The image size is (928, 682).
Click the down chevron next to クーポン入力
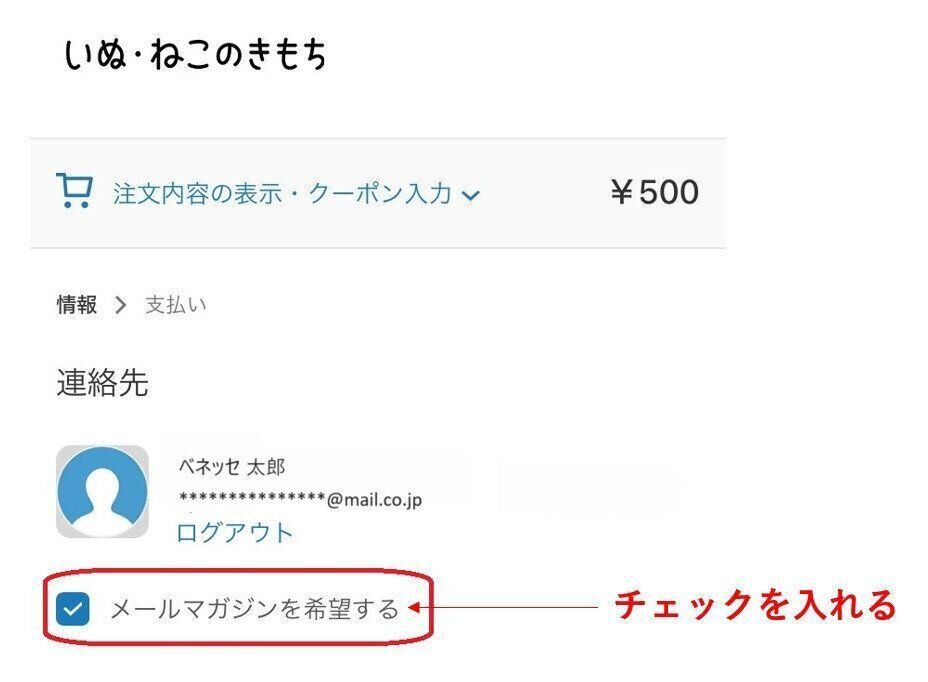(x=470, y=194)
